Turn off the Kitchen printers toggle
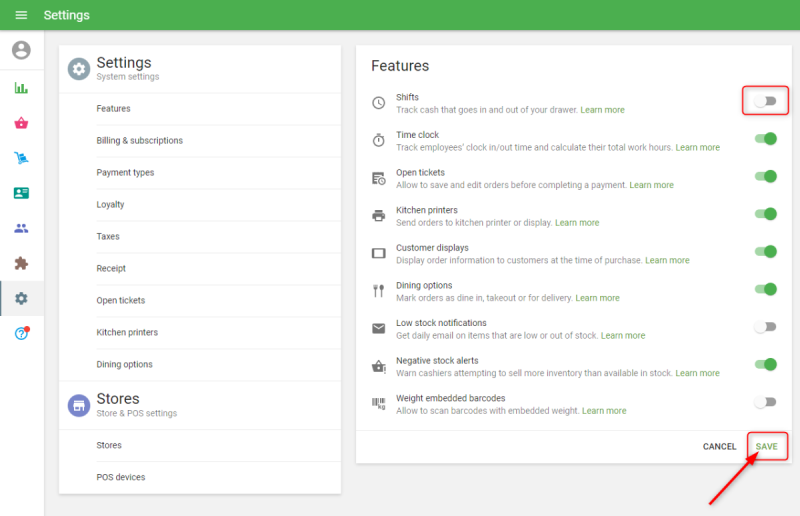 pos(765,214)
